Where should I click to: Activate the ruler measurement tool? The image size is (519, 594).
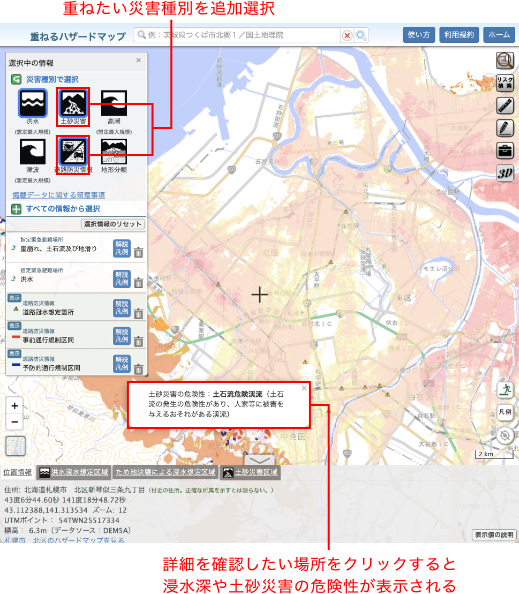tap(505, 106)
